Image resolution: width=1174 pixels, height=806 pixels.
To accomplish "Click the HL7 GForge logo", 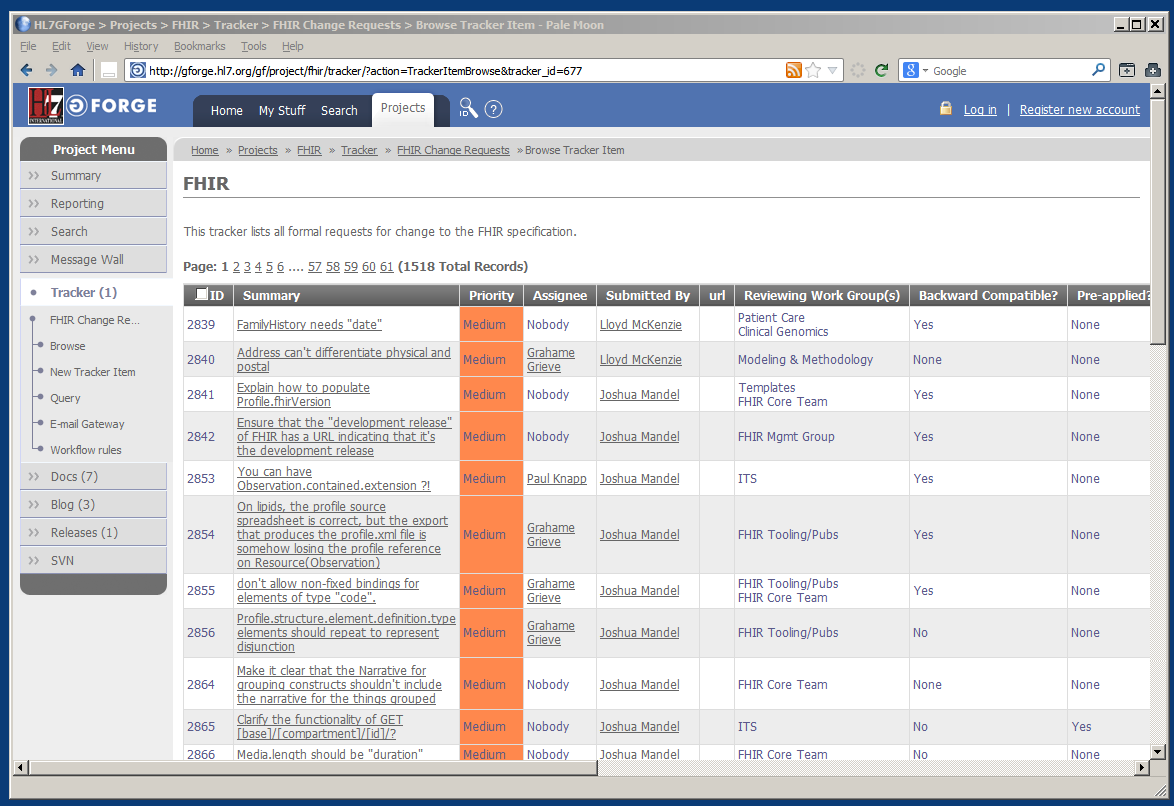I will click(x=93, y=106).
